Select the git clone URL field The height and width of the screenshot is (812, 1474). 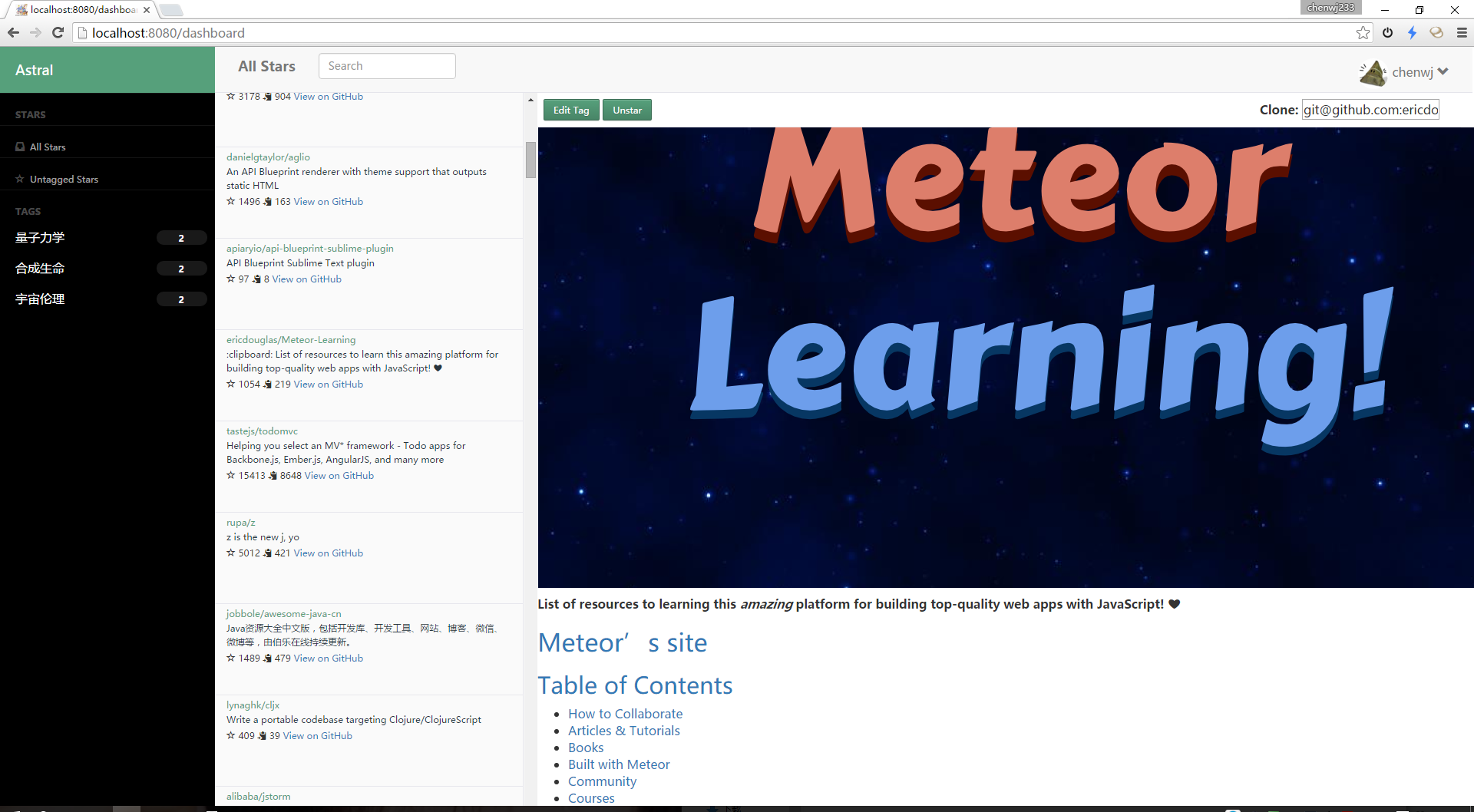coord(1370,110)
